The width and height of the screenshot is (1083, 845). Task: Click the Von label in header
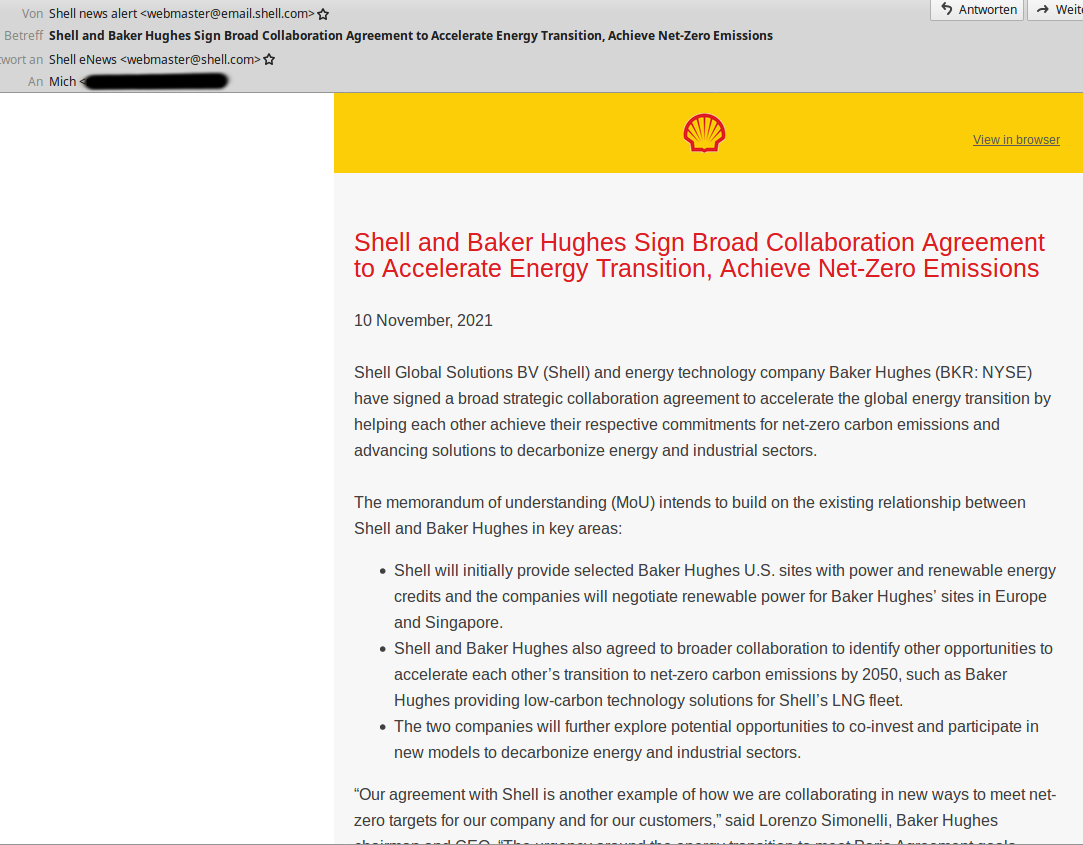pos(32,14)
